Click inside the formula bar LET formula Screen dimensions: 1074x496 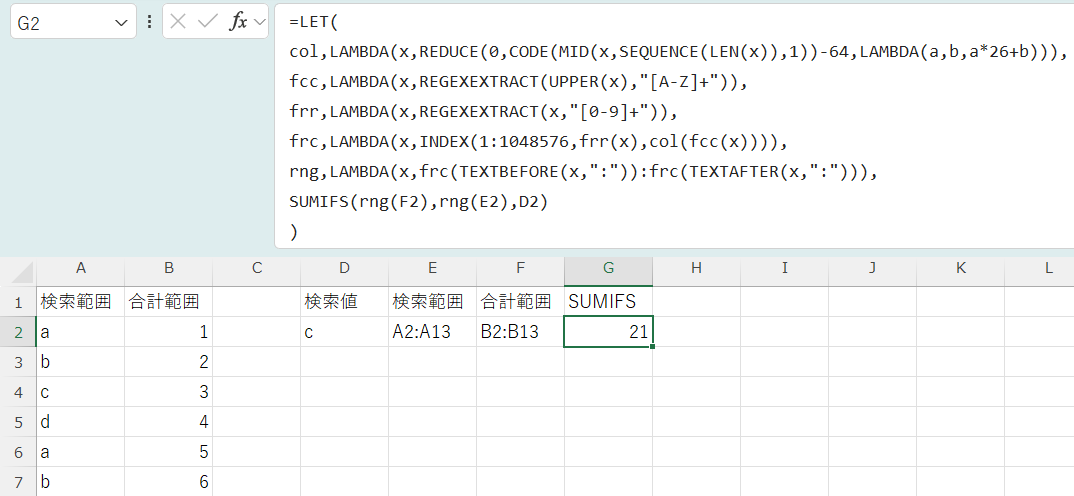[674, 125]
